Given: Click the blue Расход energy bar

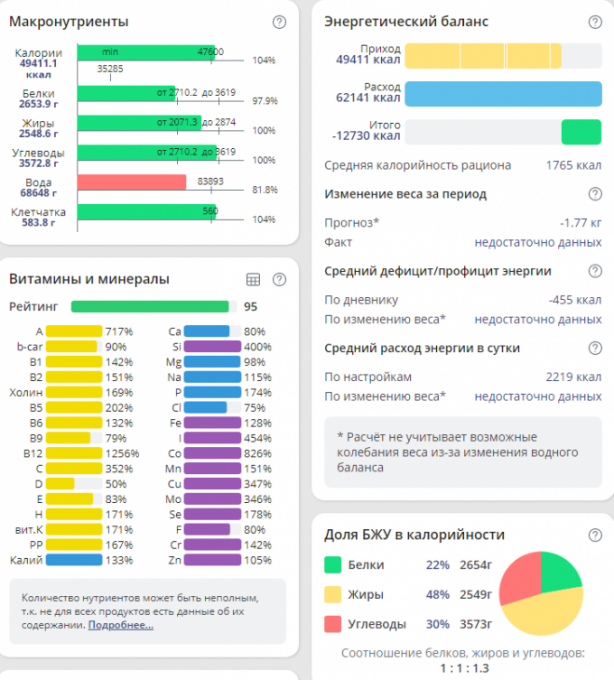Looking at the screenshot, I should (502, 93).
